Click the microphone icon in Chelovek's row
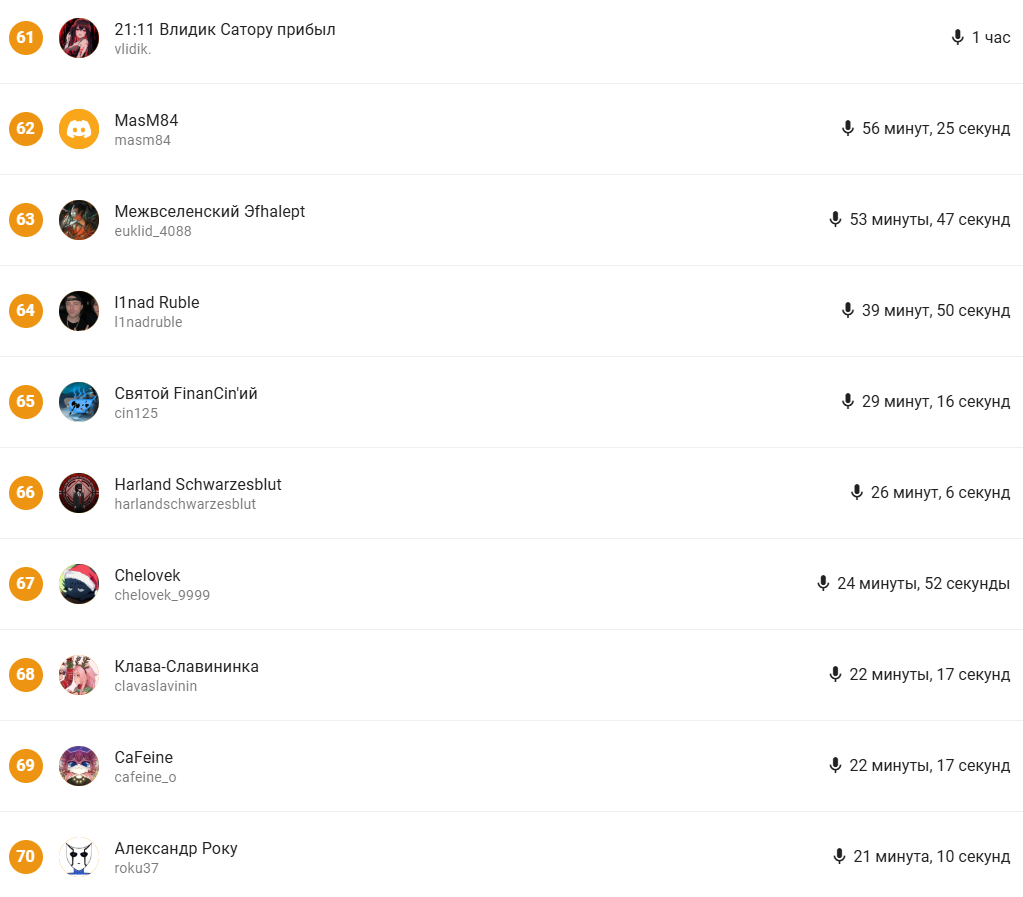The image size is (1023, 897). click(823, 584)
